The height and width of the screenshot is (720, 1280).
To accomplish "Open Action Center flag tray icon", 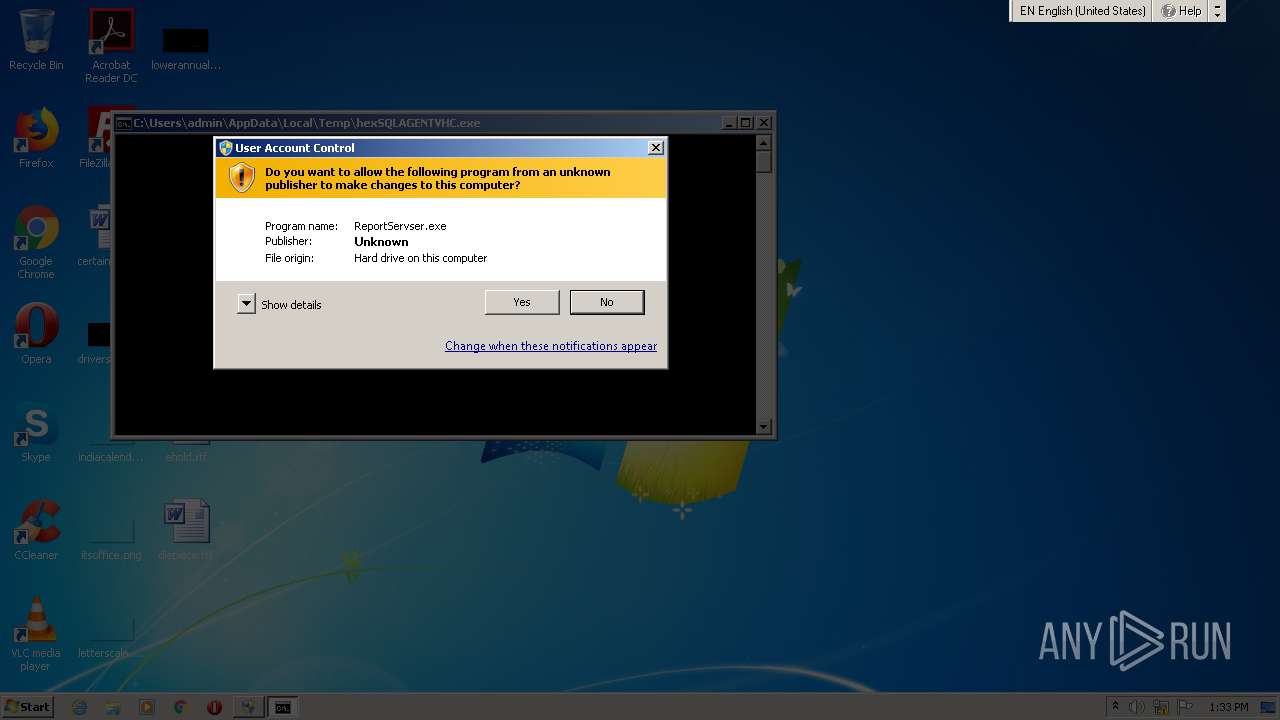I will (1185, 707).
